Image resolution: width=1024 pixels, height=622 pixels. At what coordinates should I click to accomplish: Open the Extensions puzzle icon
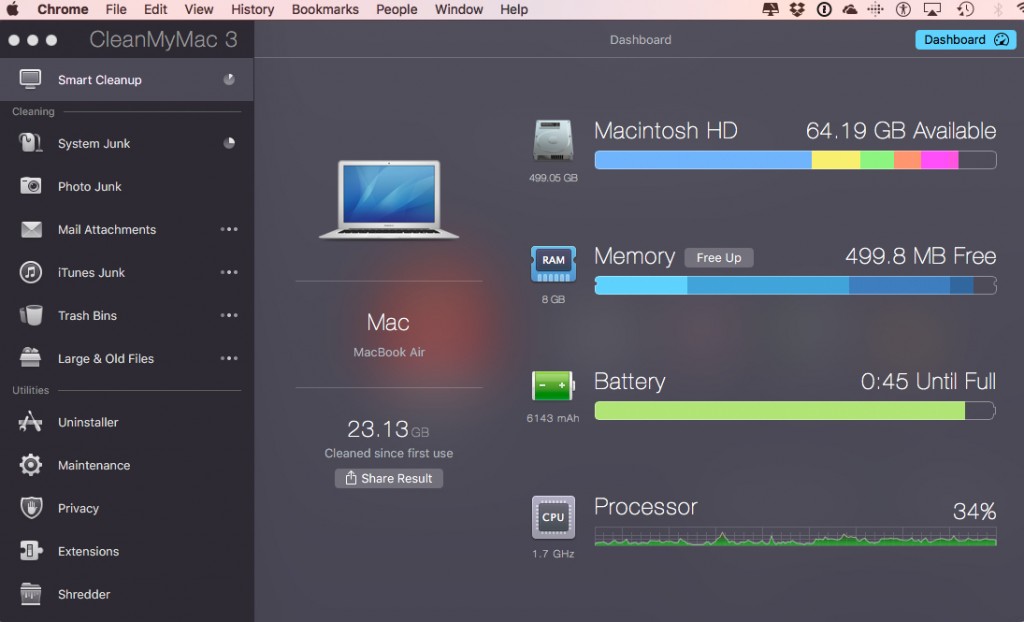(30, 551)
